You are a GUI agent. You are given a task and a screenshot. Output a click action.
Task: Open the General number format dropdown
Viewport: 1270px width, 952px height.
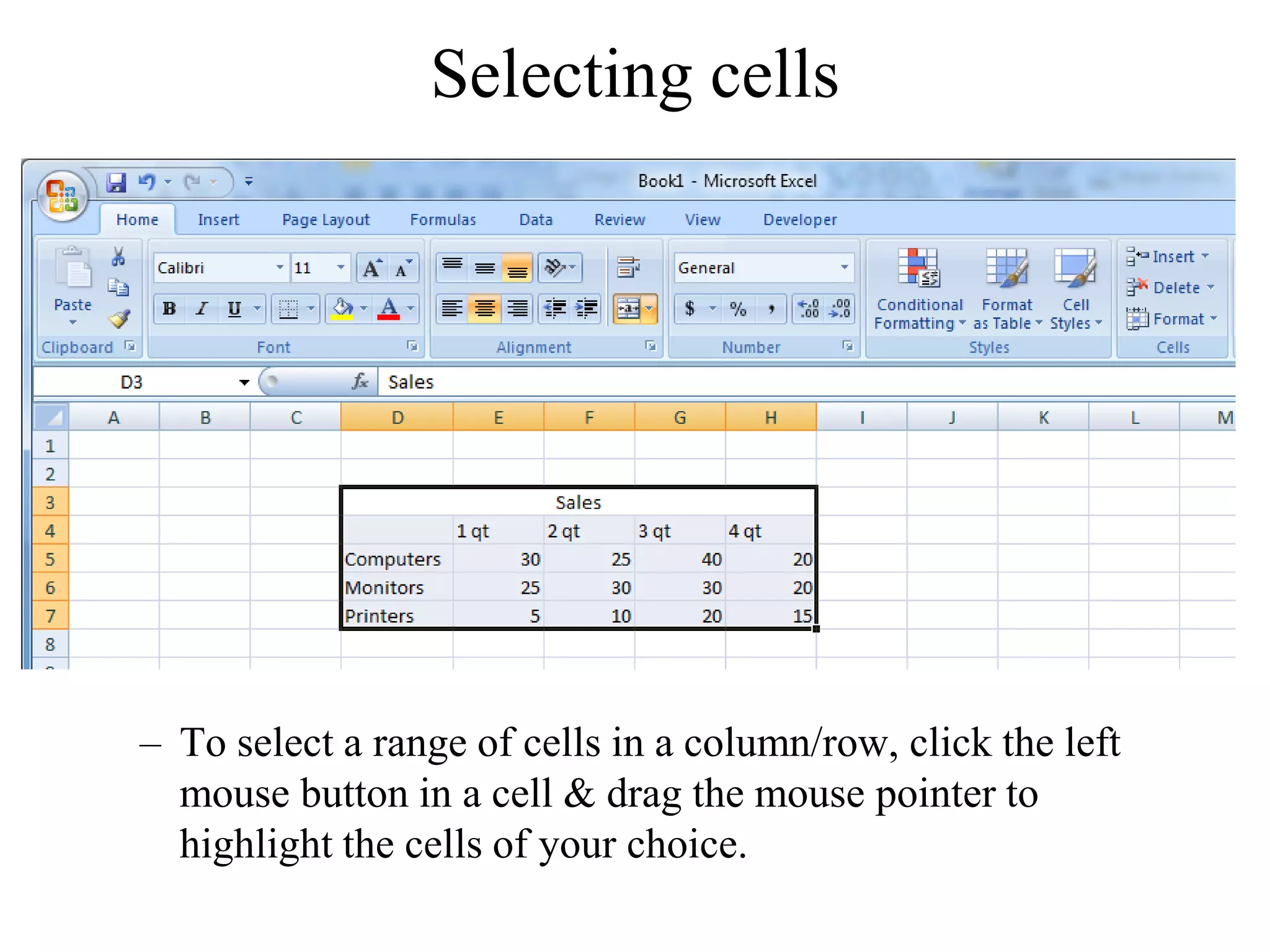(x=844, y=268)
